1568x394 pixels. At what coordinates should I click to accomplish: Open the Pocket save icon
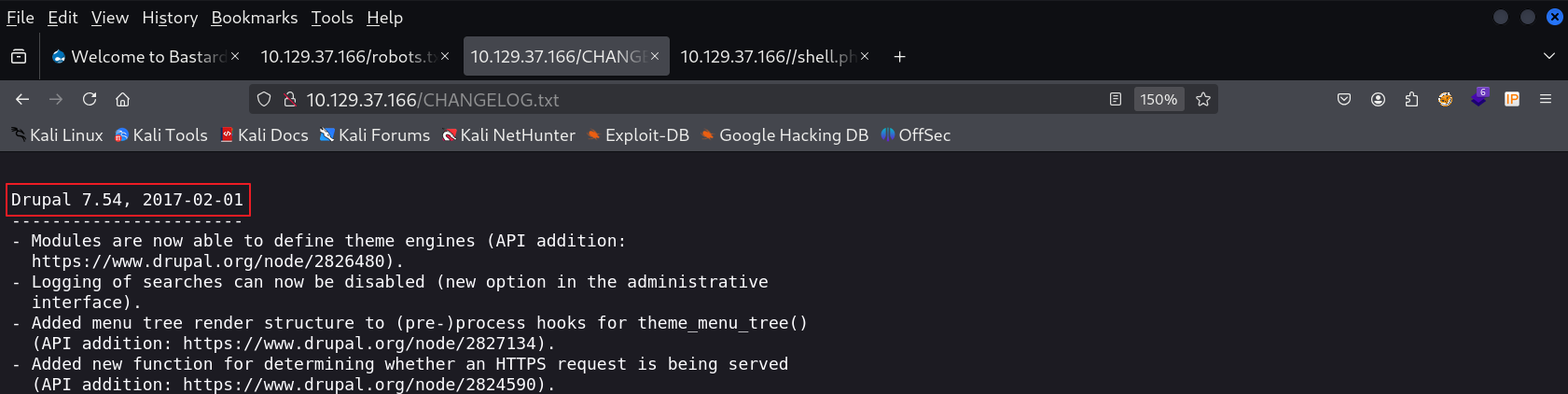(1344, 99)
